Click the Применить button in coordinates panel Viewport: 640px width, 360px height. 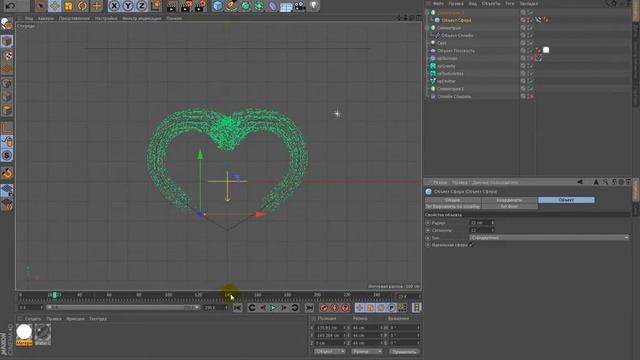point(404,352)
